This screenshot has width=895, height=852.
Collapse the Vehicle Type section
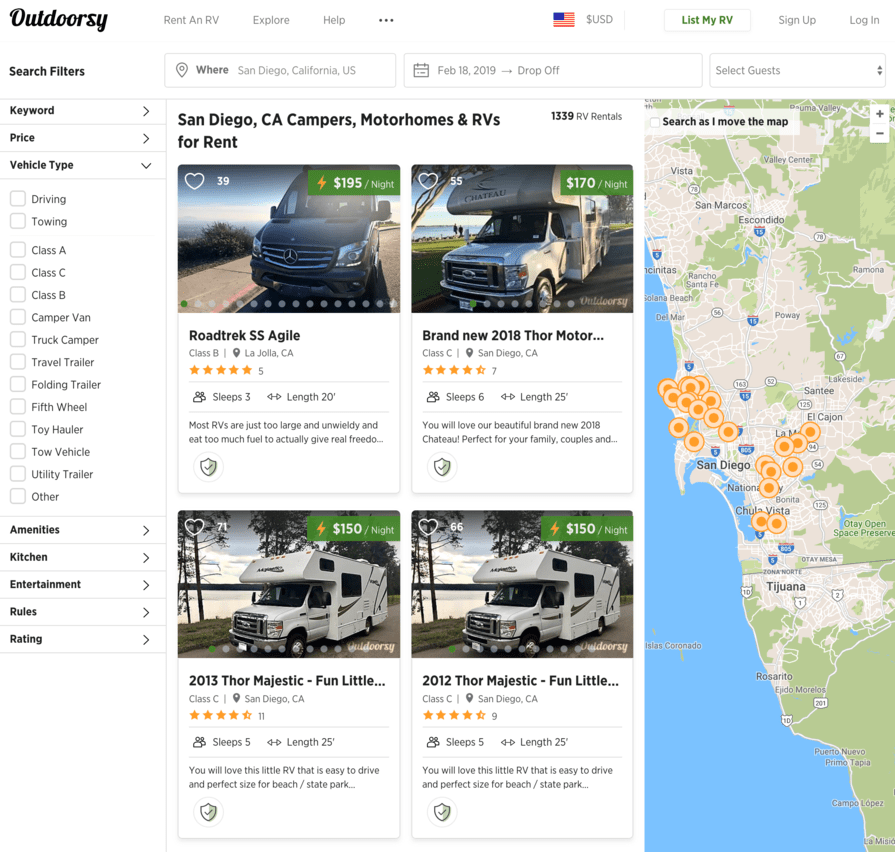(x=83, y=165)
